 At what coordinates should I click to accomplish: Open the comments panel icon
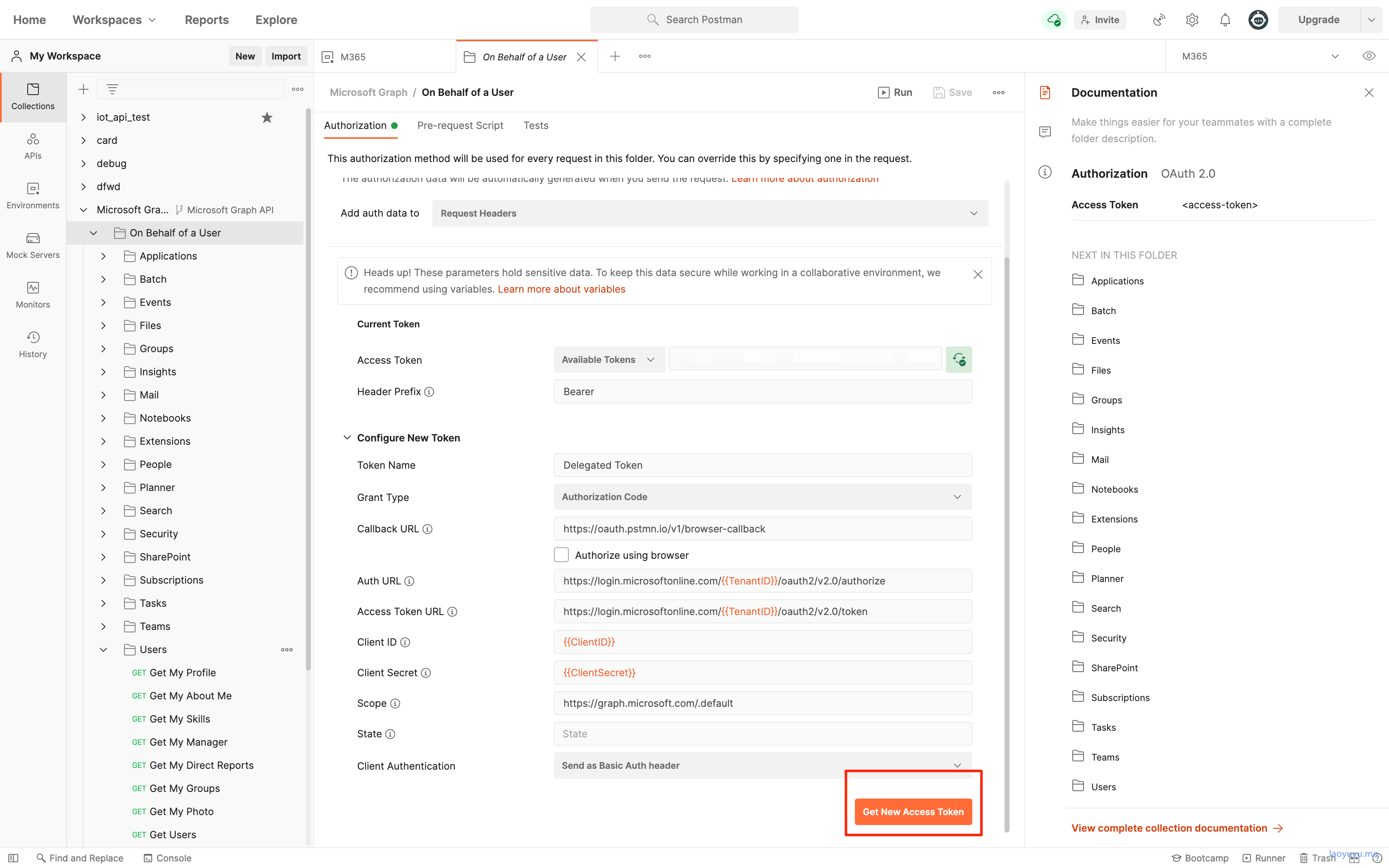coord(1045,132)
